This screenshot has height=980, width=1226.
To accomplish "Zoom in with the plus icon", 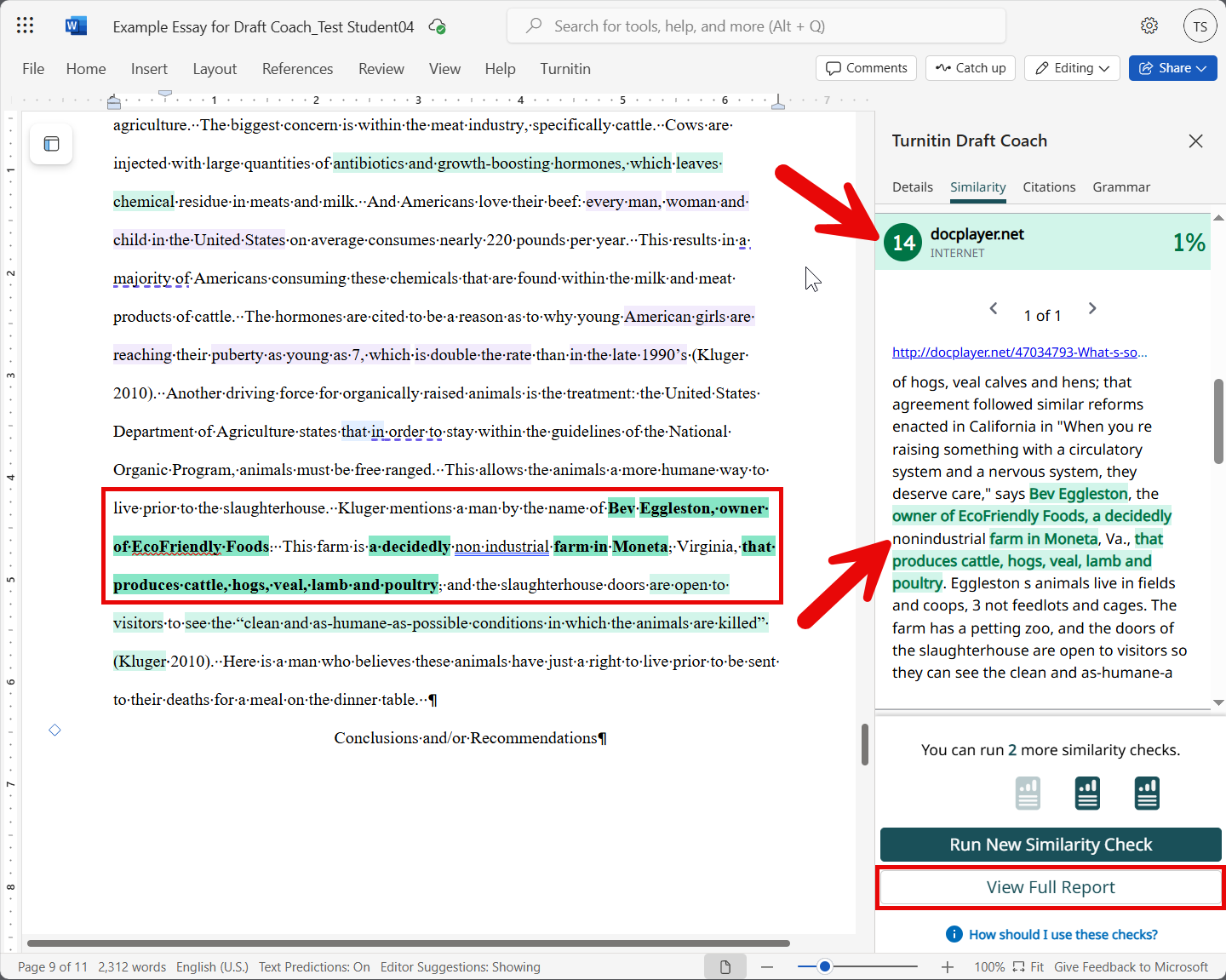I will [948, 966].
